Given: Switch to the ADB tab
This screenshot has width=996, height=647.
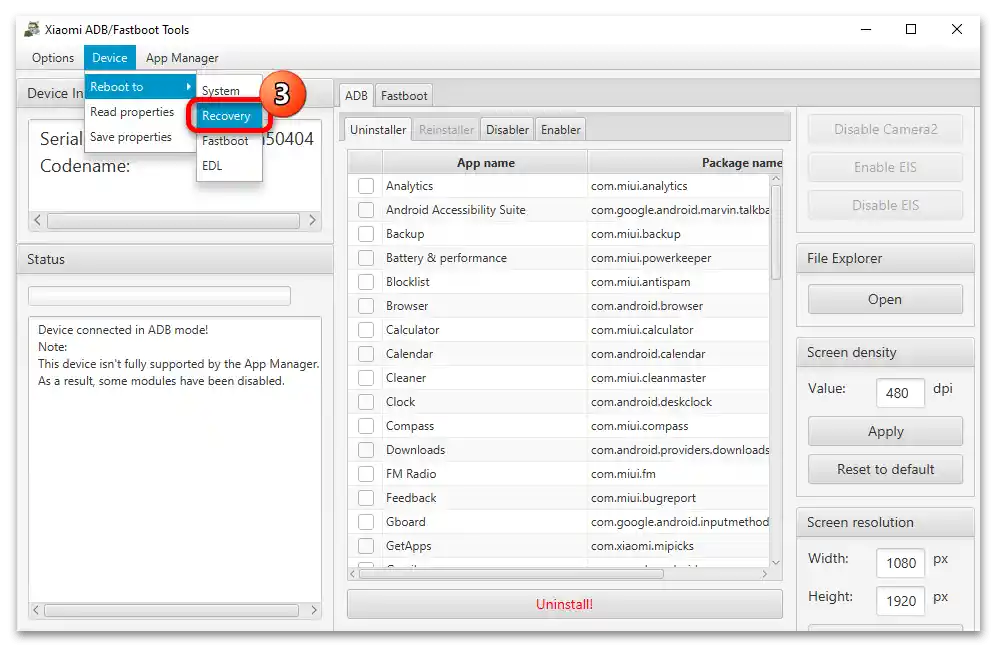Looking at the screenshot, I should [356, 96].
